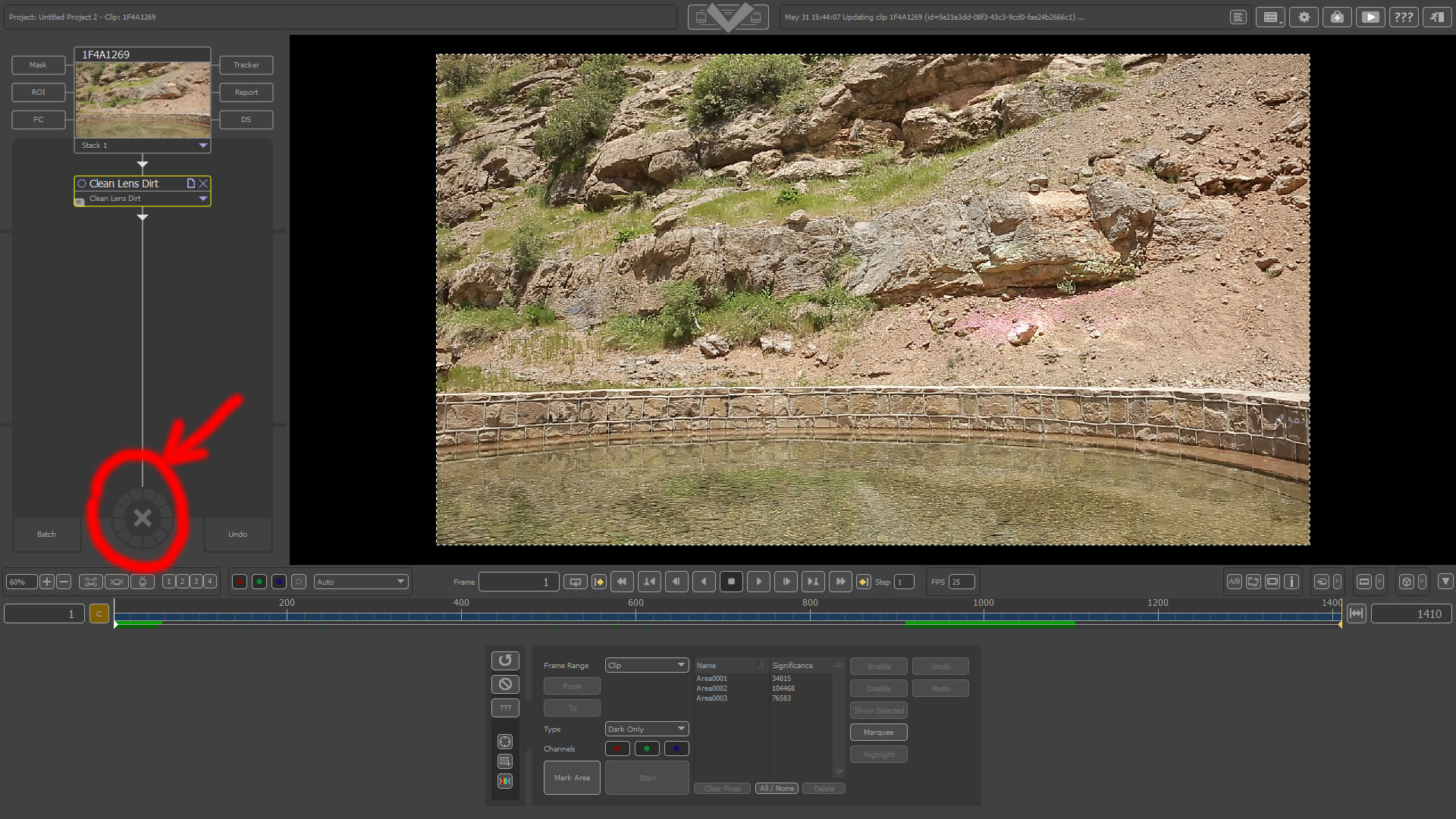
Task: Open the Report button
Action: tap(246, 93)
